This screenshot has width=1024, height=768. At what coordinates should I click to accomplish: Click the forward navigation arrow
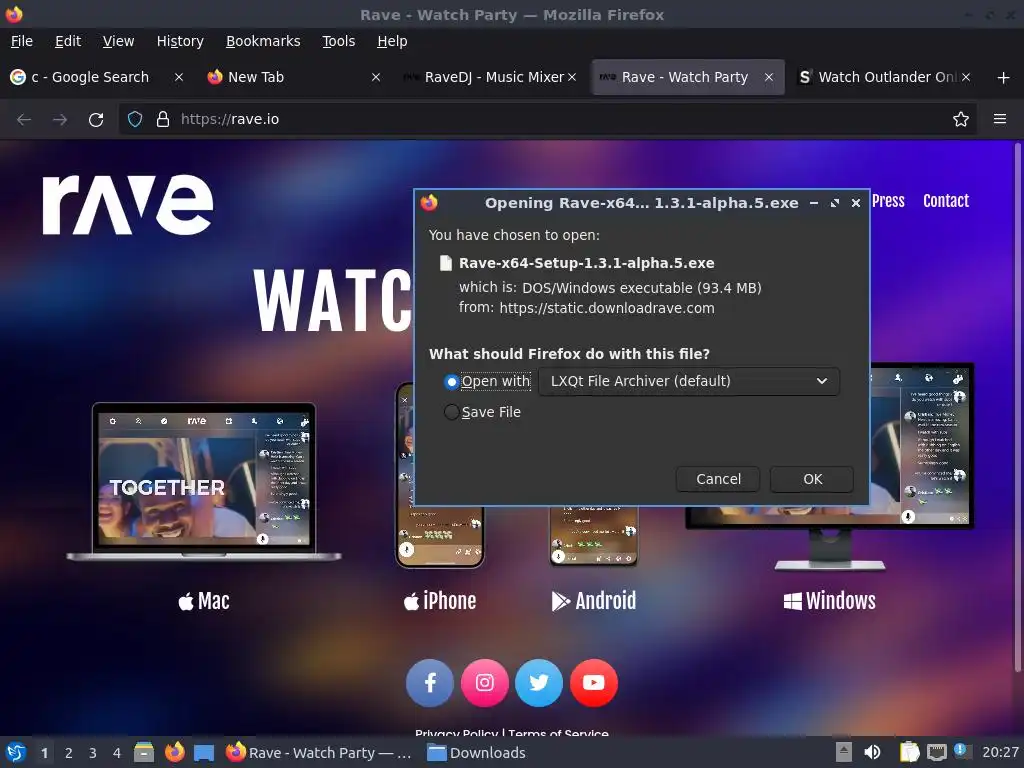[x=60, y=120]
